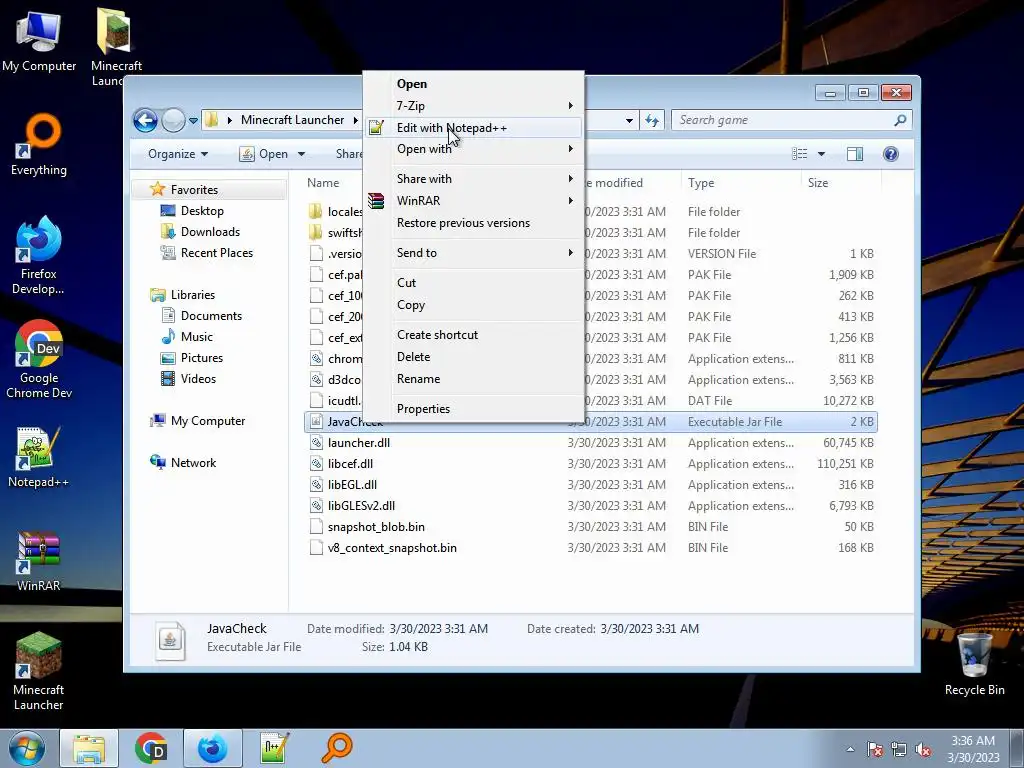
Task: Open the view options dropdown arrow
Action: 822,154
